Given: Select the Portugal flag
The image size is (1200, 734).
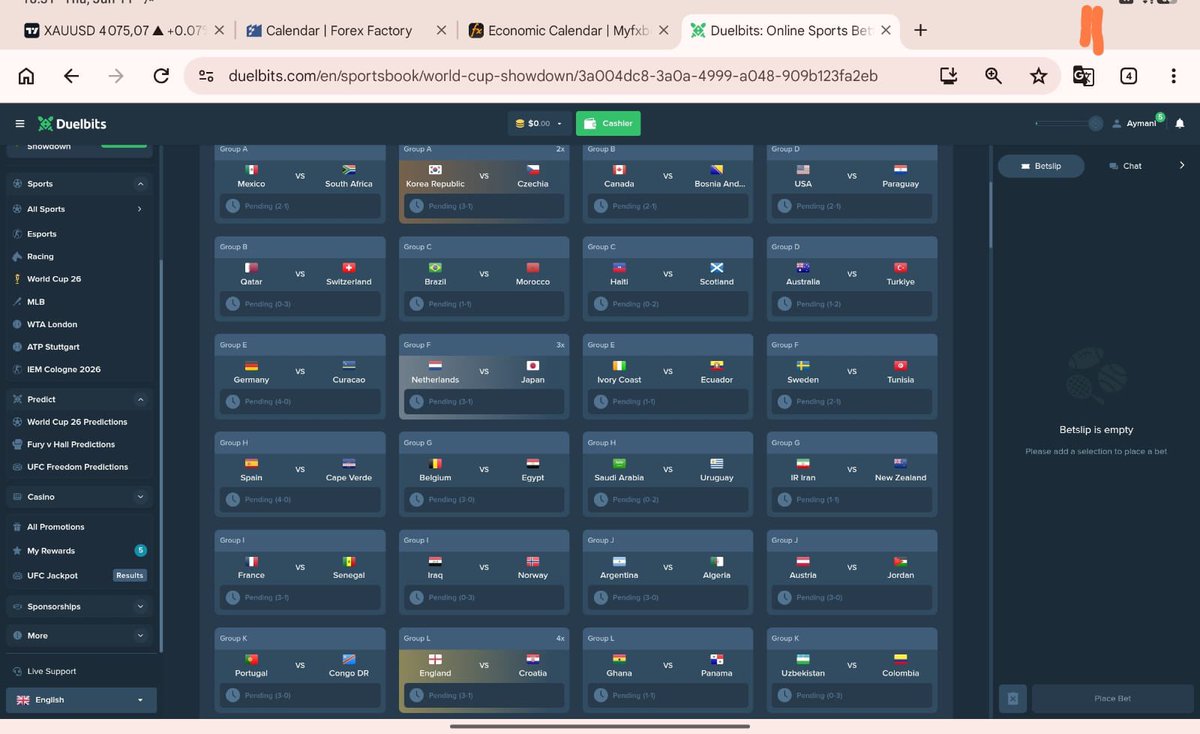Looking at the screenshot, I should pyautogui.click(x=251, y=659).
